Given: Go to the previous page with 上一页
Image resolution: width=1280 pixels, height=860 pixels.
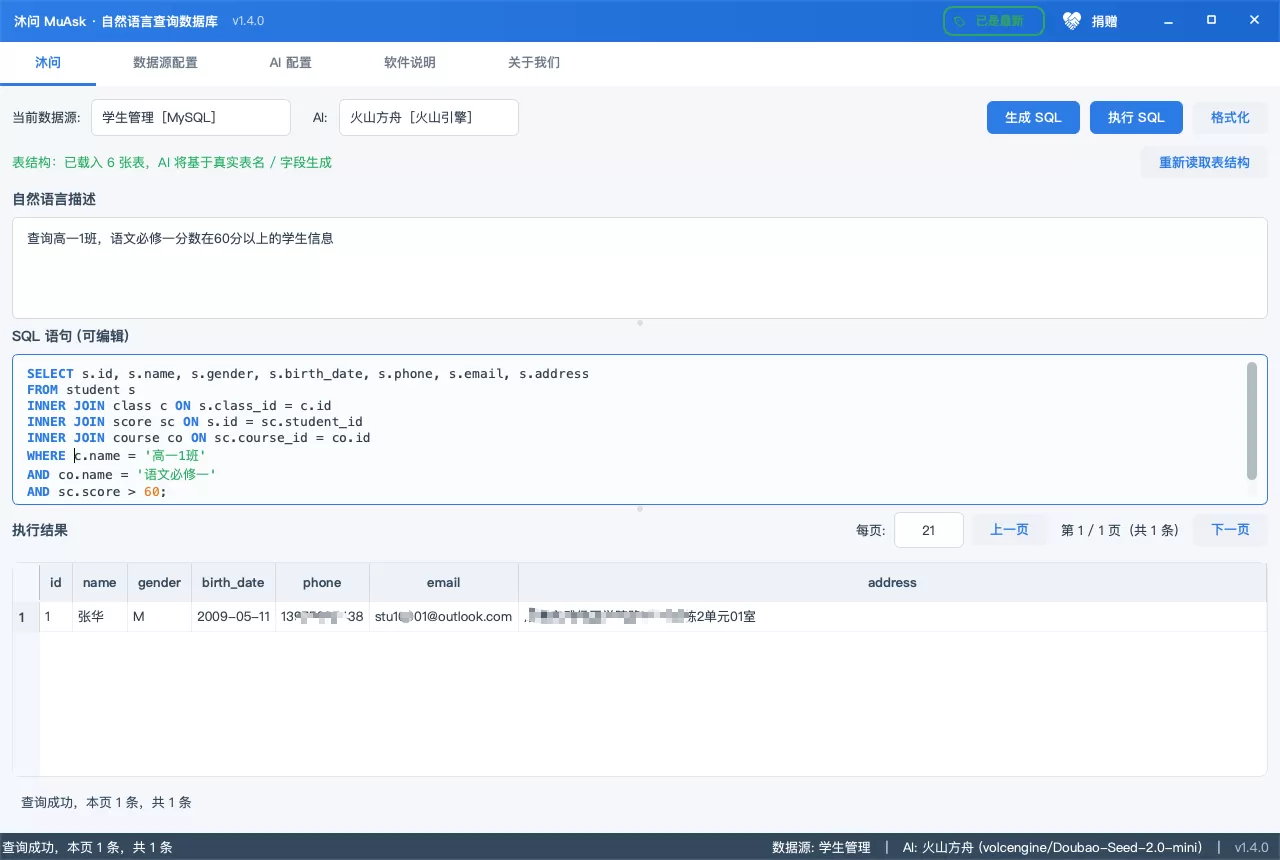Looking at the screenshot, I should [1009, 530].
